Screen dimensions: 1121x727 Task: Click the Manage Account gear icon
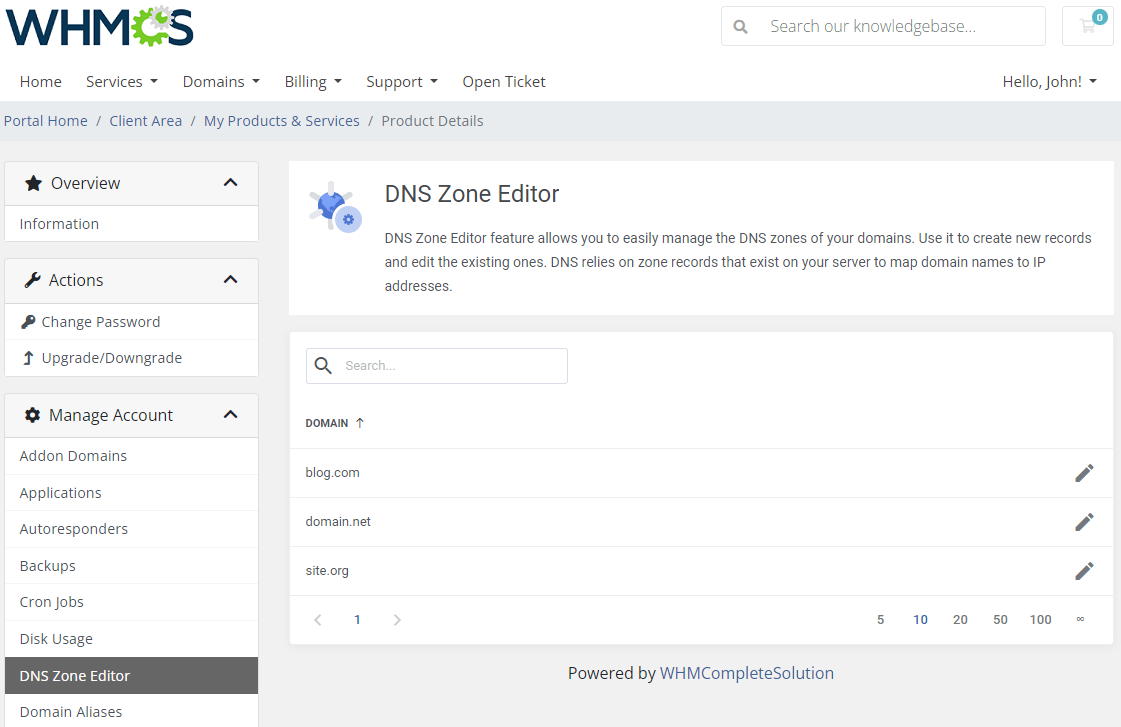point(32,415)
